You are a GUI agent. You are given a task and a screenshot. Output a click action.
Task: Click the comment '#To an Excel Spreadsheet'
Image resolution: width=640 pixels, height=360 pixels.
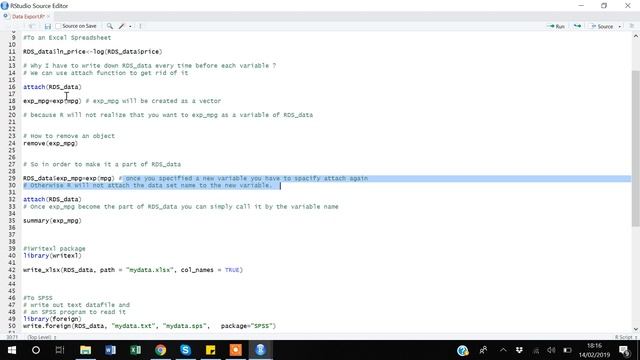(x=67, y=38)
